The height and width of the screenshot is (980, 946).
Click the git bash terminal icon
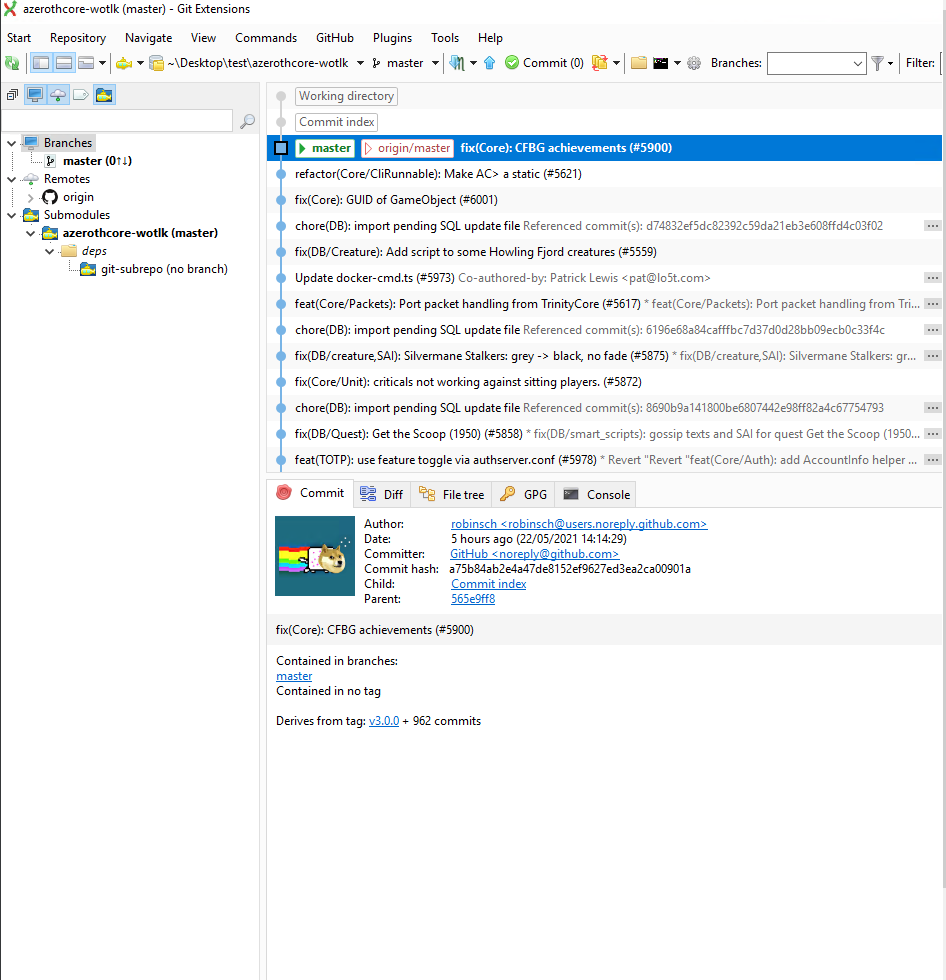(x=660, y=62)
